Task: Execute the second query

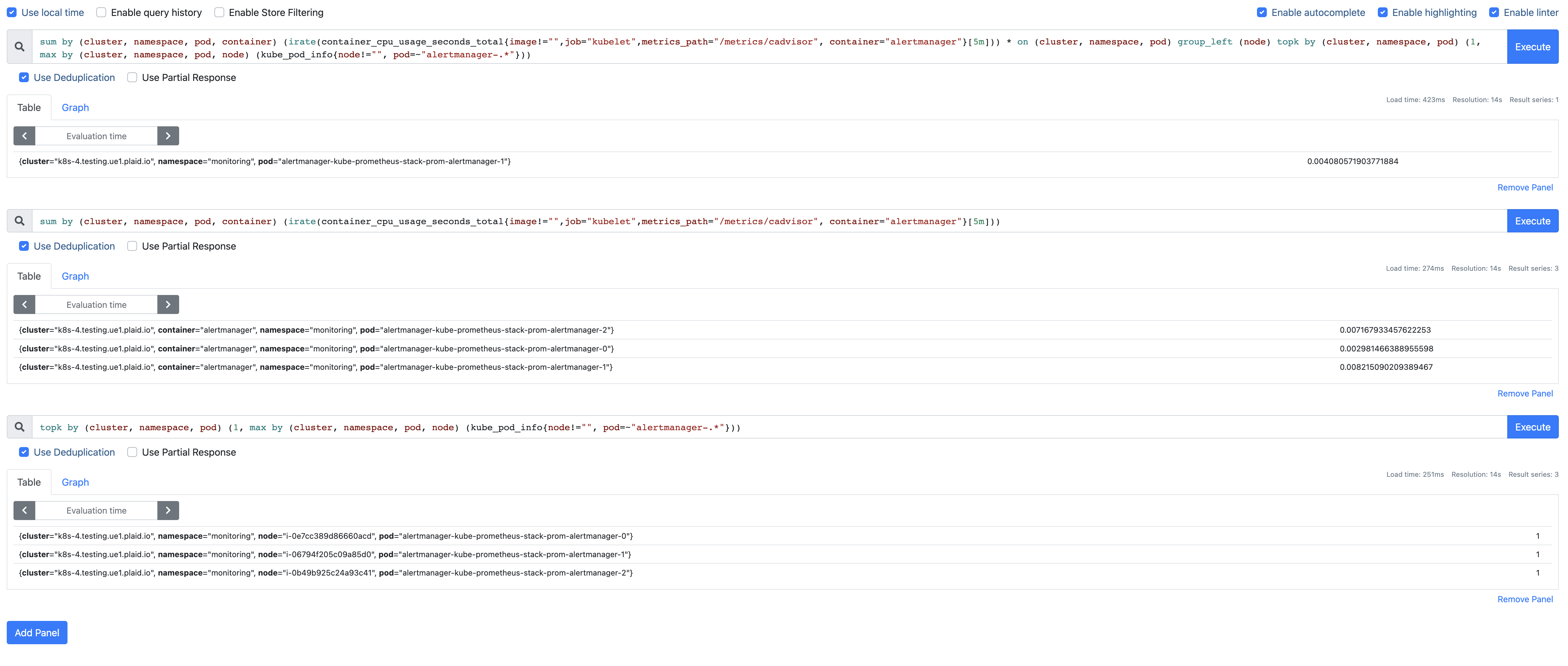Action: coord(1532,220)
